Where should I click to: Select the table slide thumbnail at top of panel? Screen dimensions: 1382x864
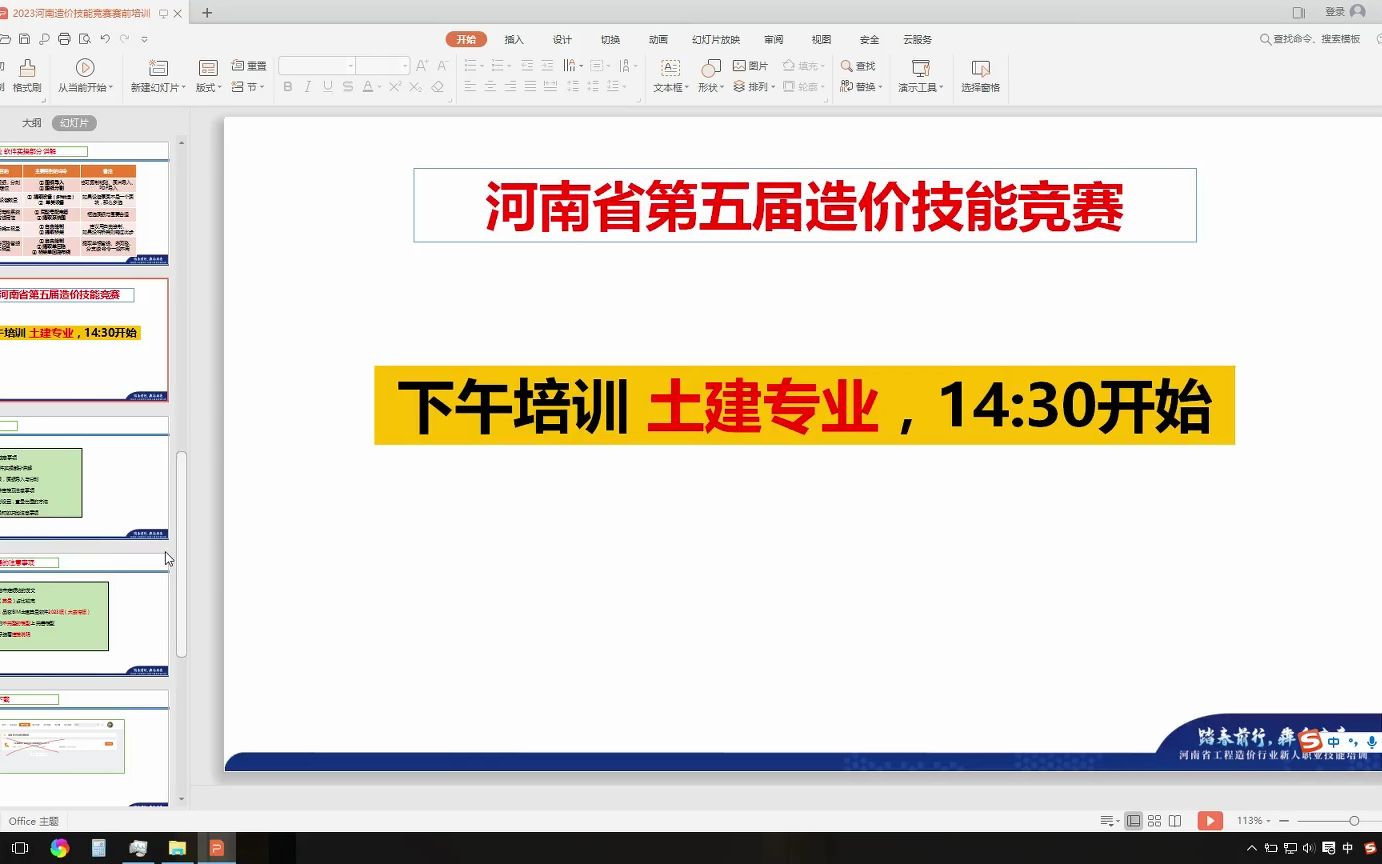point(84,205)
